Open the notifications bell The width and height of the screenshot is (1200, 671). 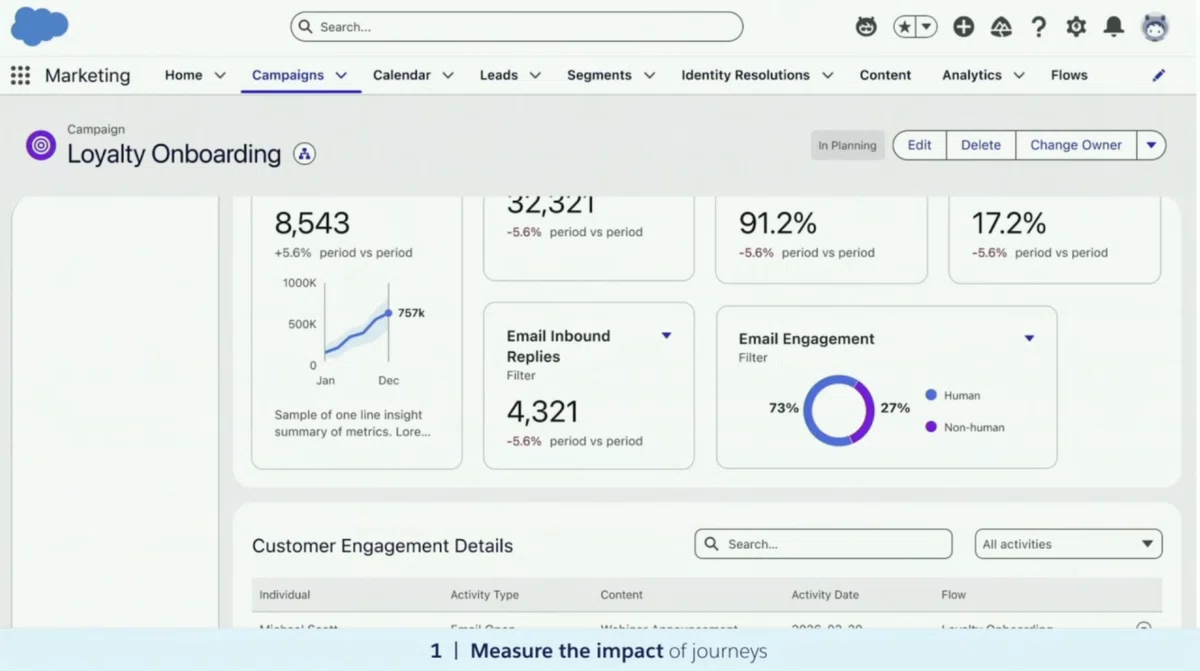(x=1113, y=27)
